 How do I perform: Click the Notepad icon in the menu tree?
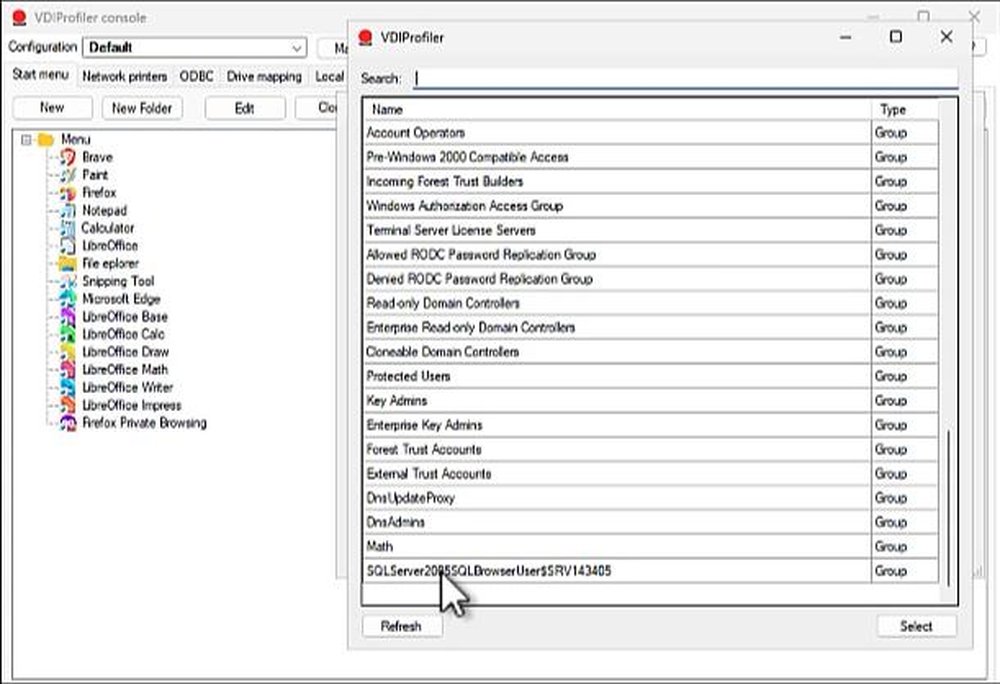pos(68,210)
